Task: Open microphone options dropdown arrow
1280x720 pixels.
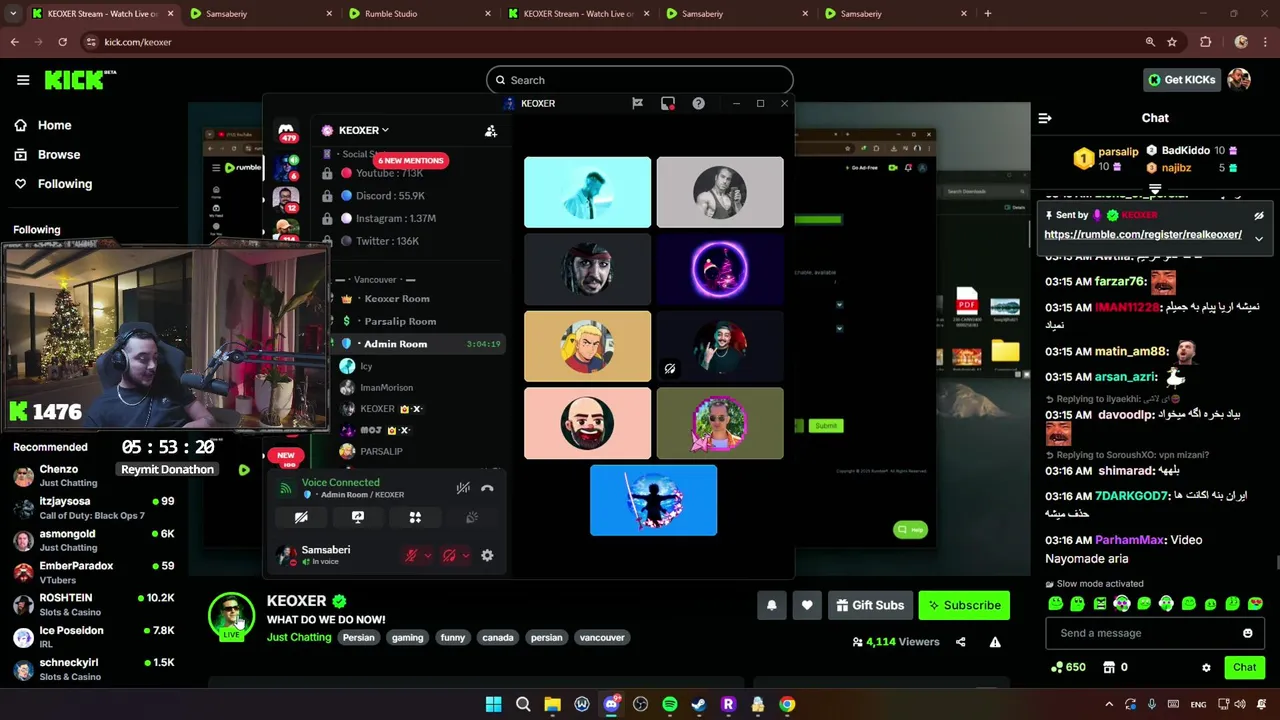Action: (x=428, y=556)
